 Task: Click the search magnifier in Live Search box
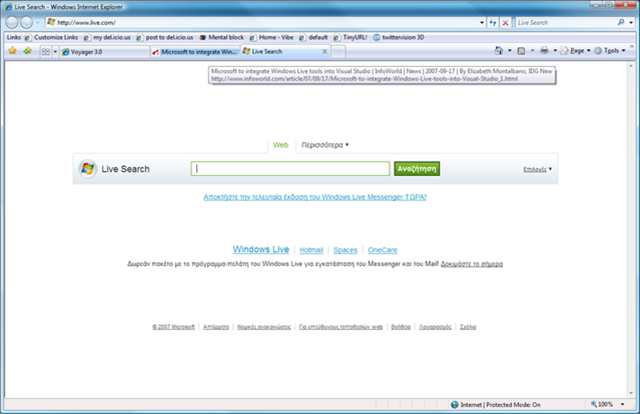[x=621, y=22]
